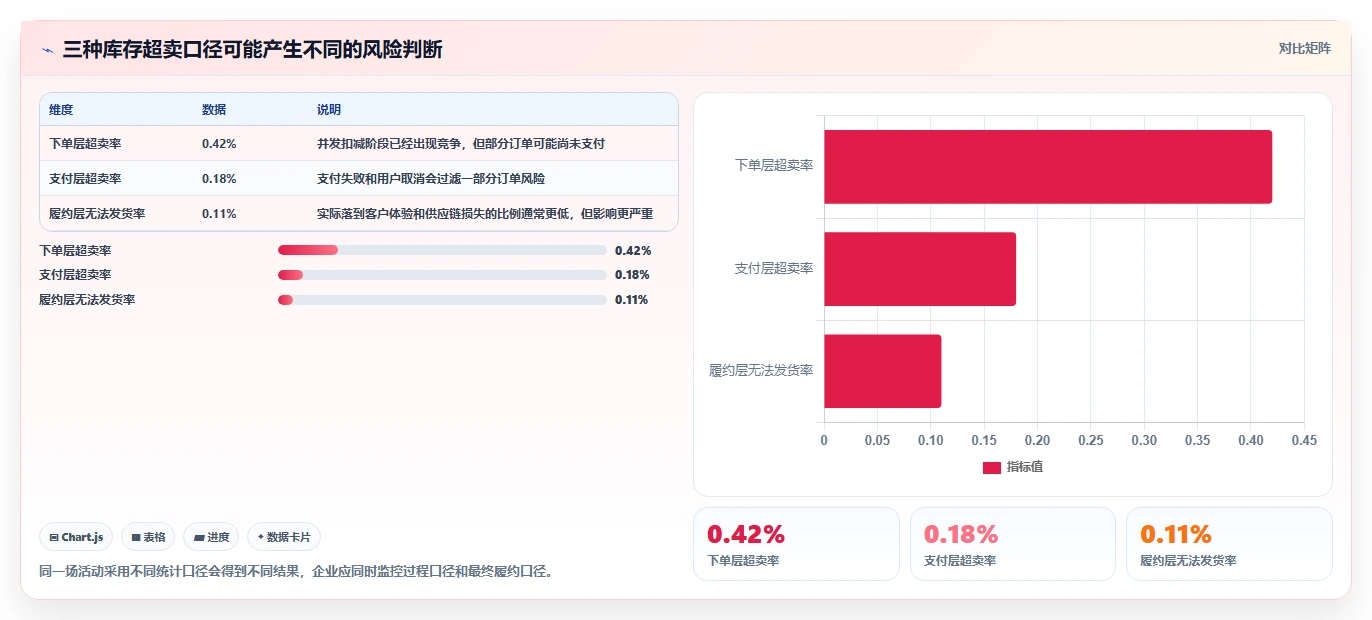
Task: Select the Chart.js tag chip
Action: (x=77, y=537)
